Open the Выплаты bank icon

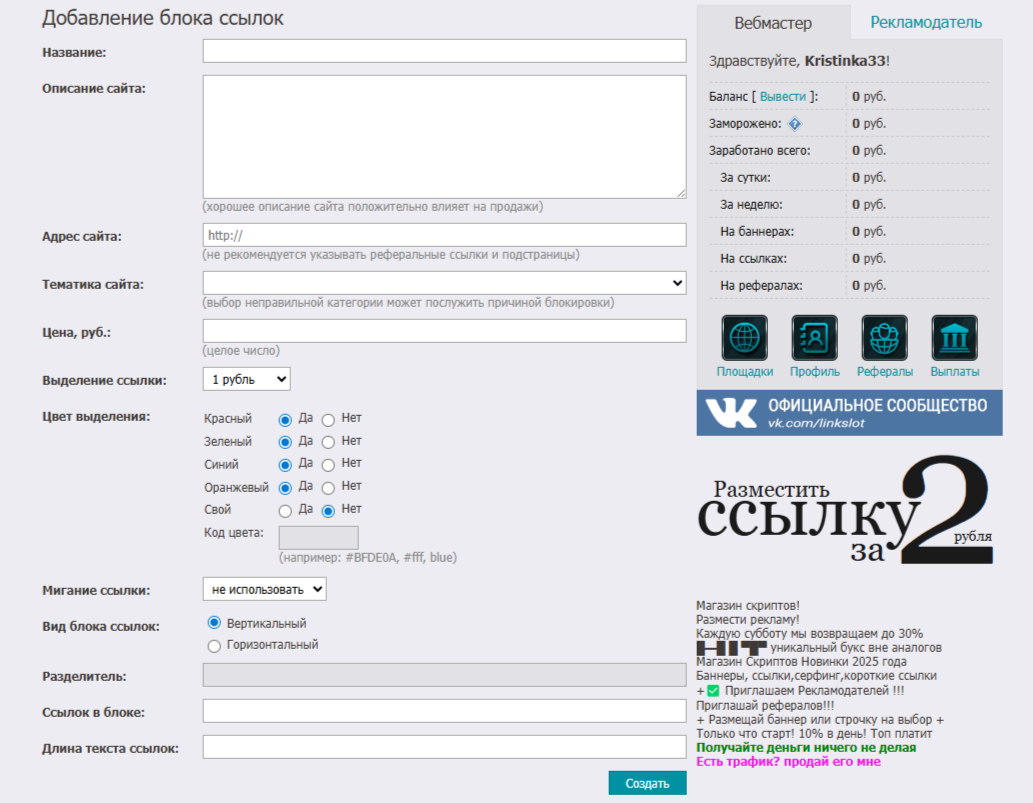pos(954,338)
